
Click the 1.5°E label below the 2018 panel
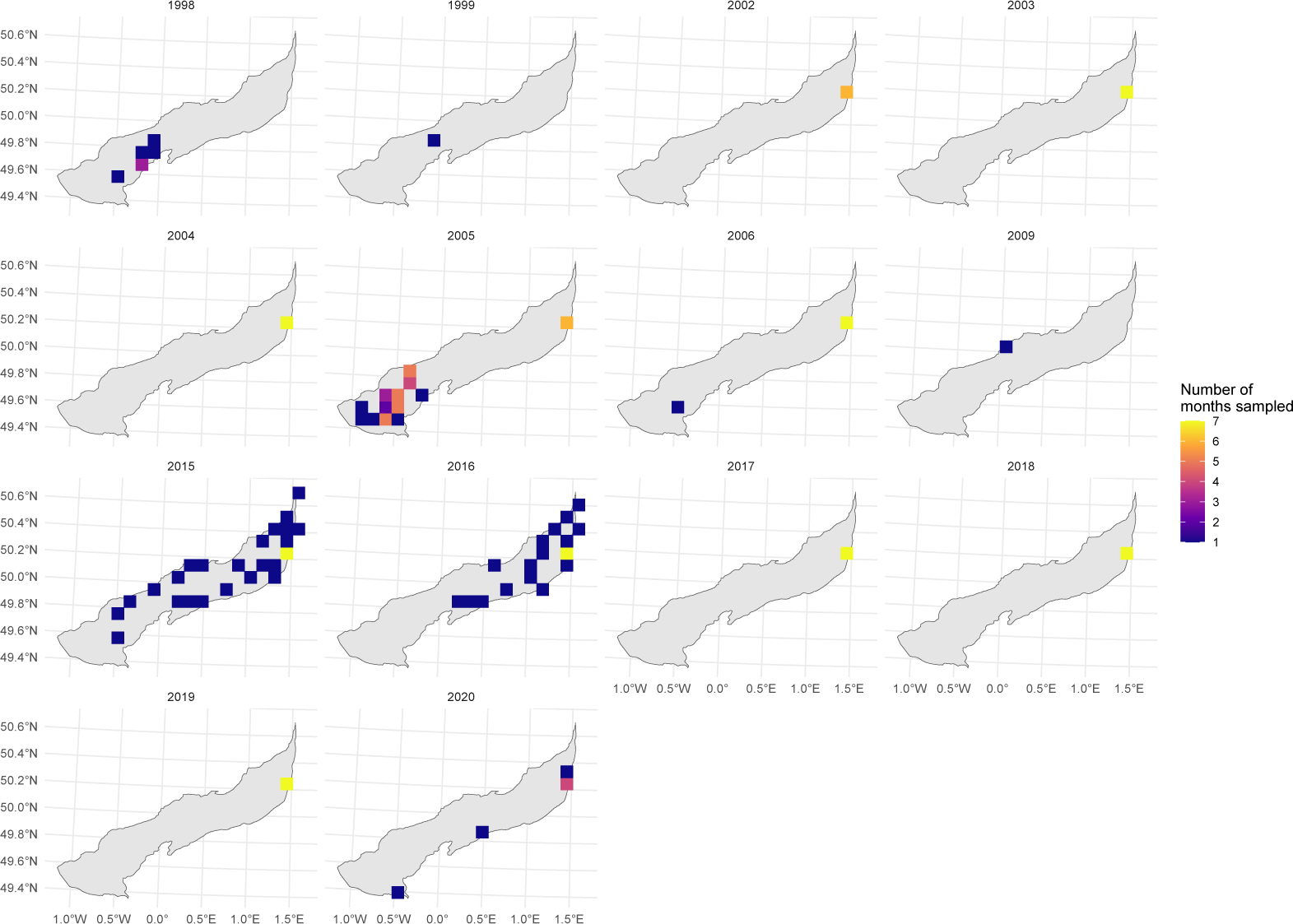coord(1129,689)
